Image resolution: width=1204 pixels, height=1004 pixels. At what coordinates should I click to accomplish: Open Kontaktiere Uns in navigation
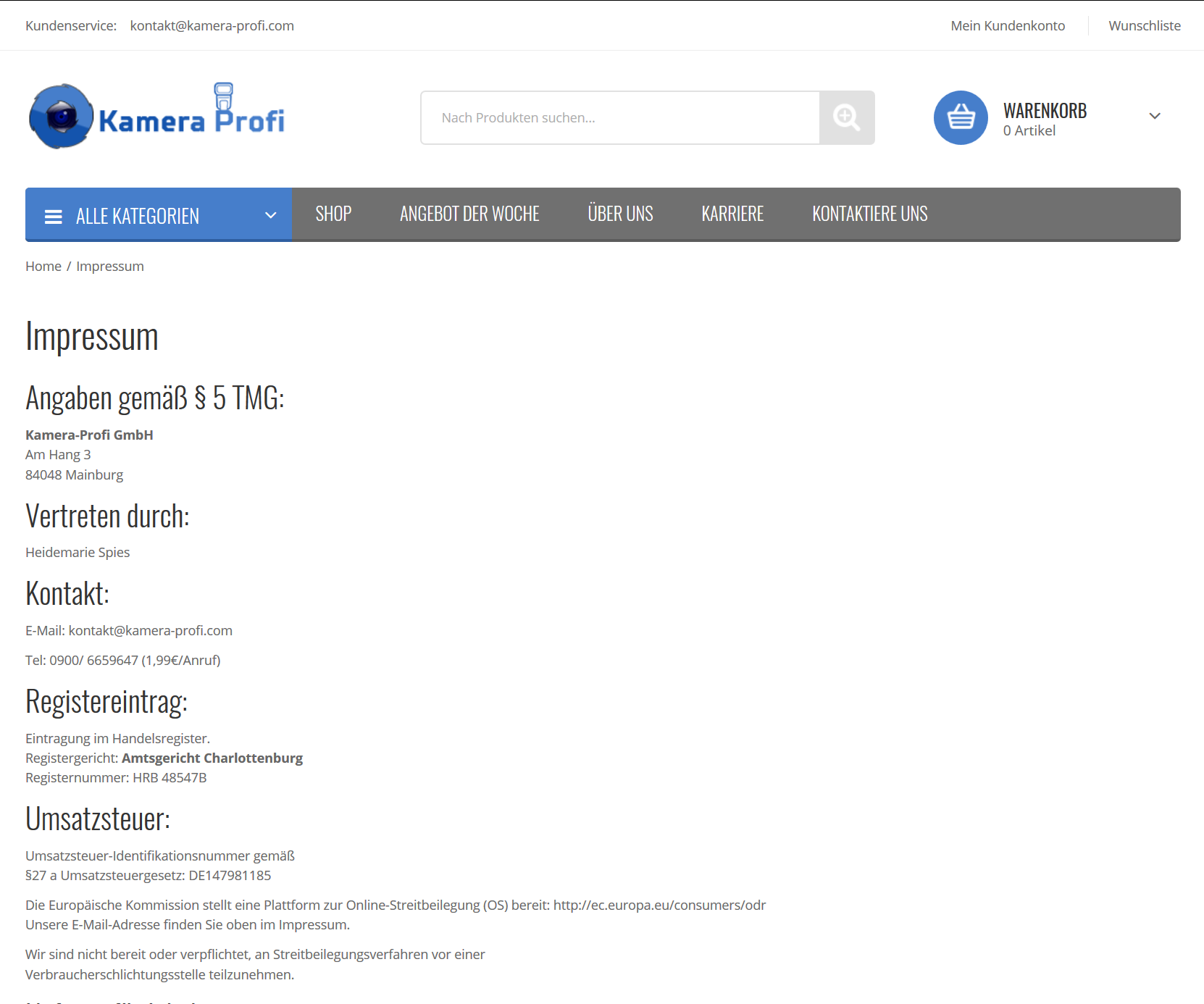pyautogui.click(x=869, y=214)
